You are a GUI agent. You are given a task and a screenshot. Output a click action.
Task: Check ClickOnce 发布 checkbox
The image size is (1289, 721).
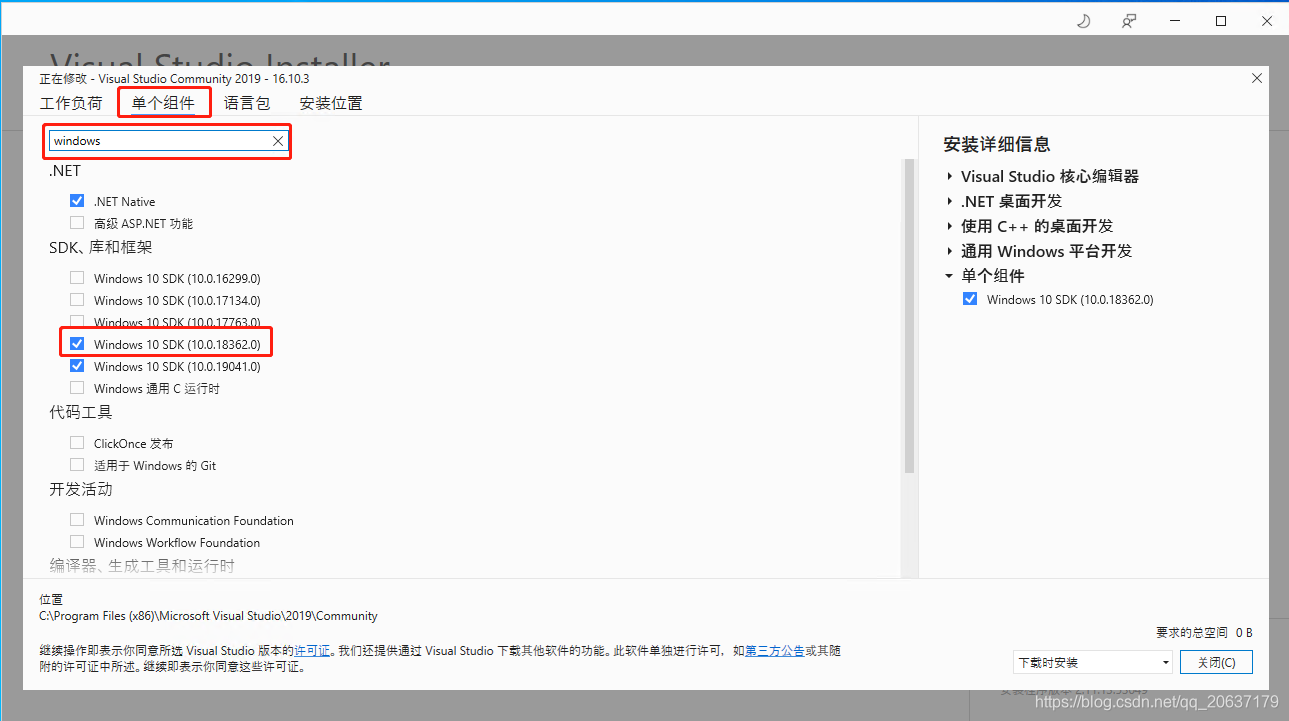77,443
